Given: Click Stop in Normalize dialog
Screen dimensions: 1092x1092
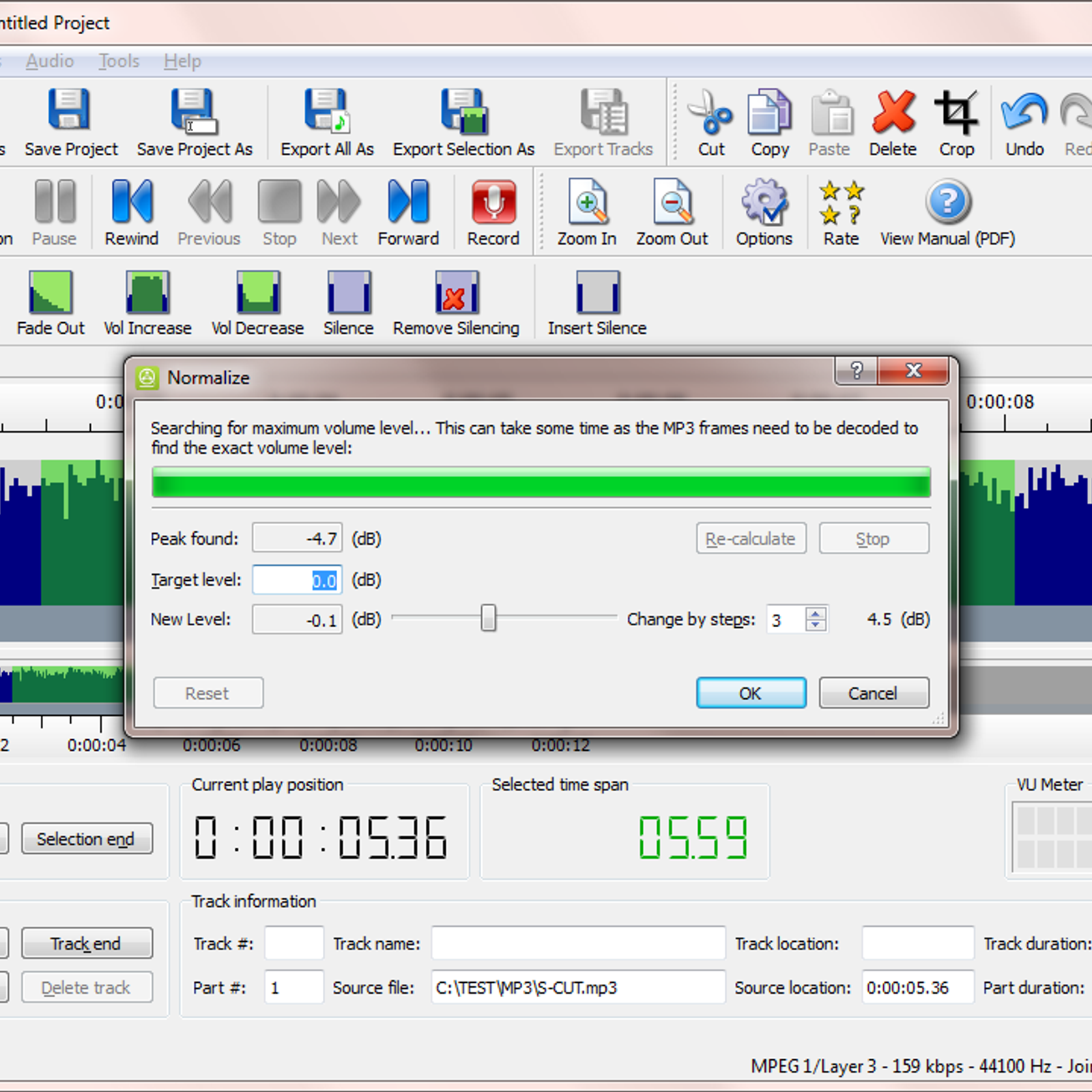Looking at the screenshot, I should point(874,538).
